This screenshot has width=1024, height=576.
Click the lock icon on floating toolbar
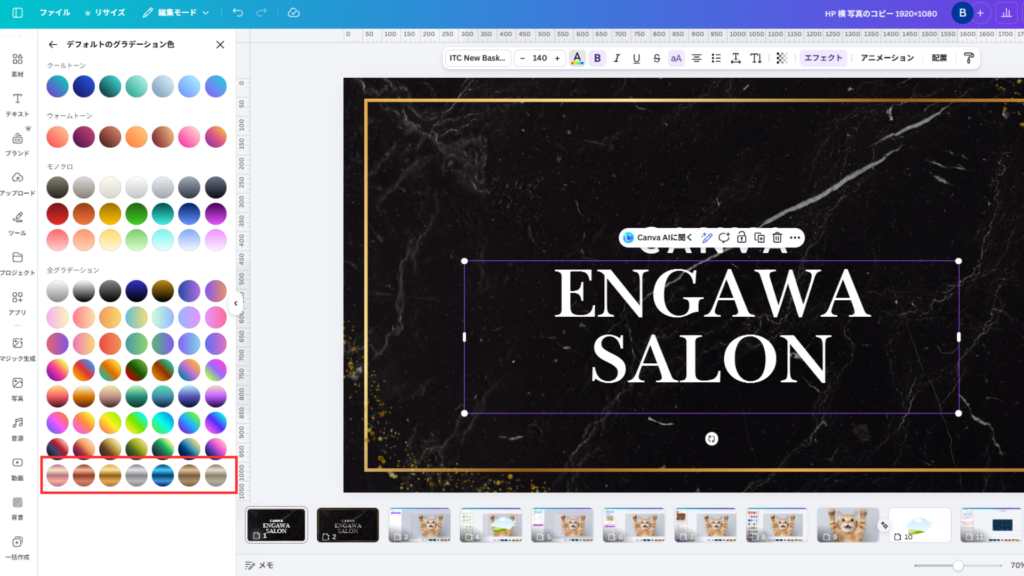point(741,237)
